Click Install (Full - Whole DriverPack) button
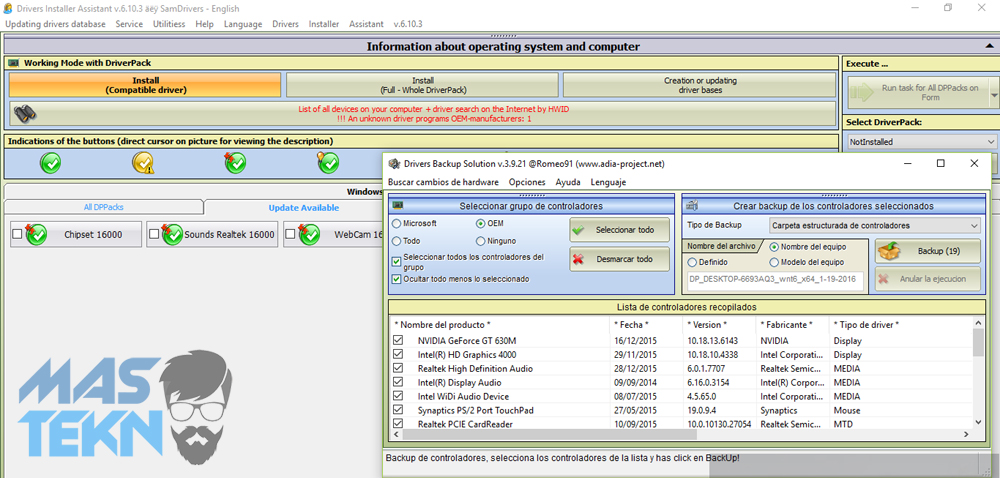Image resolution: width=1000 pixels, height=478 pixels. (422, 85)
